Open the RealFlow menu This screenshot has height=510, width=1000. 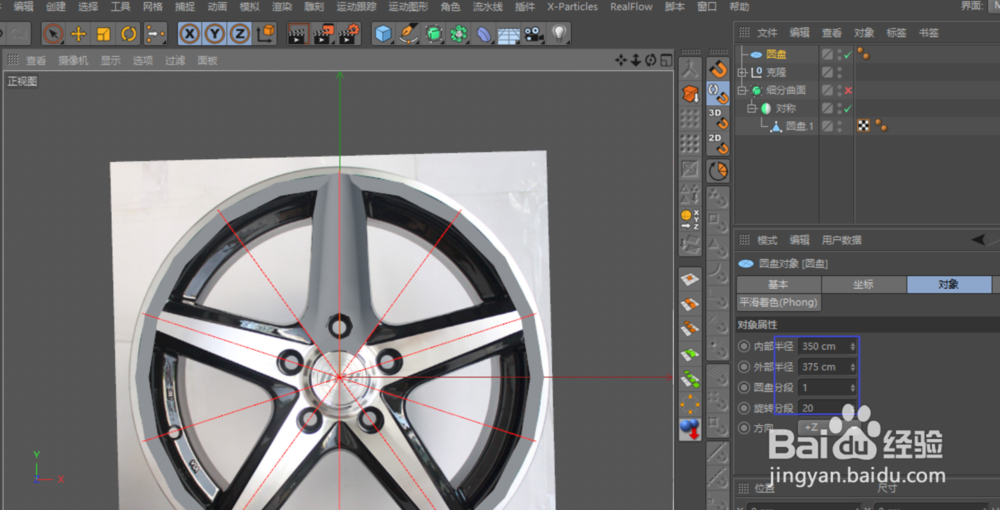tap(631, 7)
